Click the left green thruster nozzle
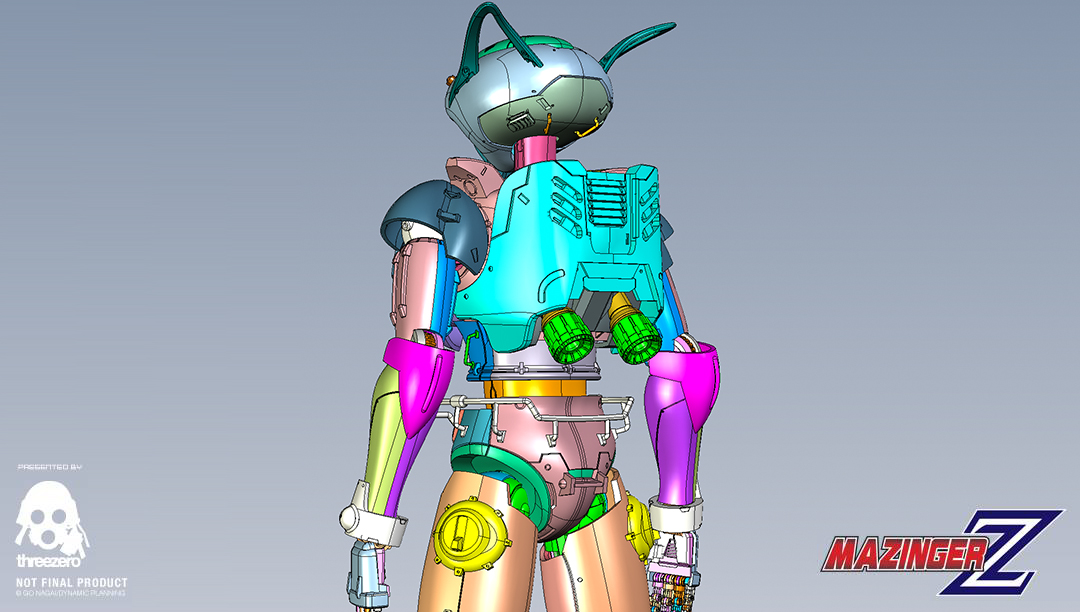The height and width of the screenshot is (612, 1080). tap(569, 331)
